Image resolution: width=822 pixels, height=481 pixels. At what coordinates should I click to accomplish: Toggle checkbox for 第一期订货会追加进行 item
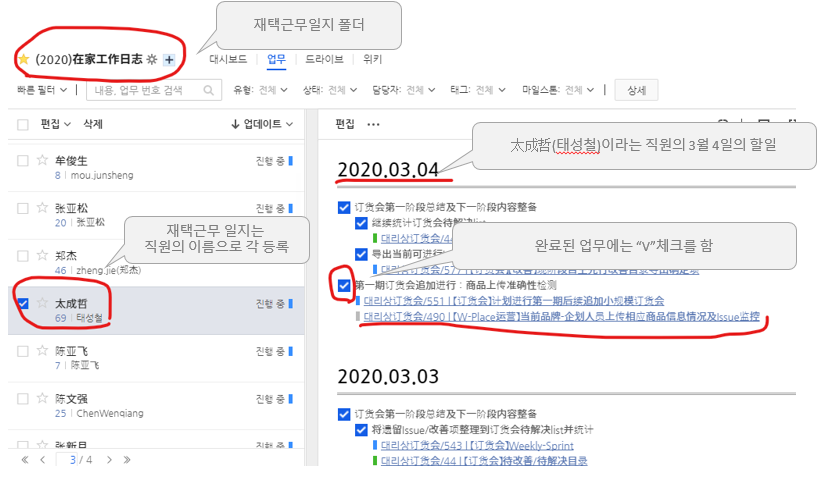point(344,286)
